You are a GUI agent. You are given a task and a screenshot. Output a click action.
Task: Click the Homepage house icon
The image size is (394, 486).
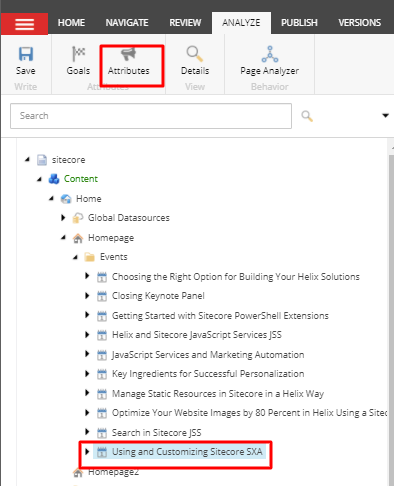[x=78, y=238]
